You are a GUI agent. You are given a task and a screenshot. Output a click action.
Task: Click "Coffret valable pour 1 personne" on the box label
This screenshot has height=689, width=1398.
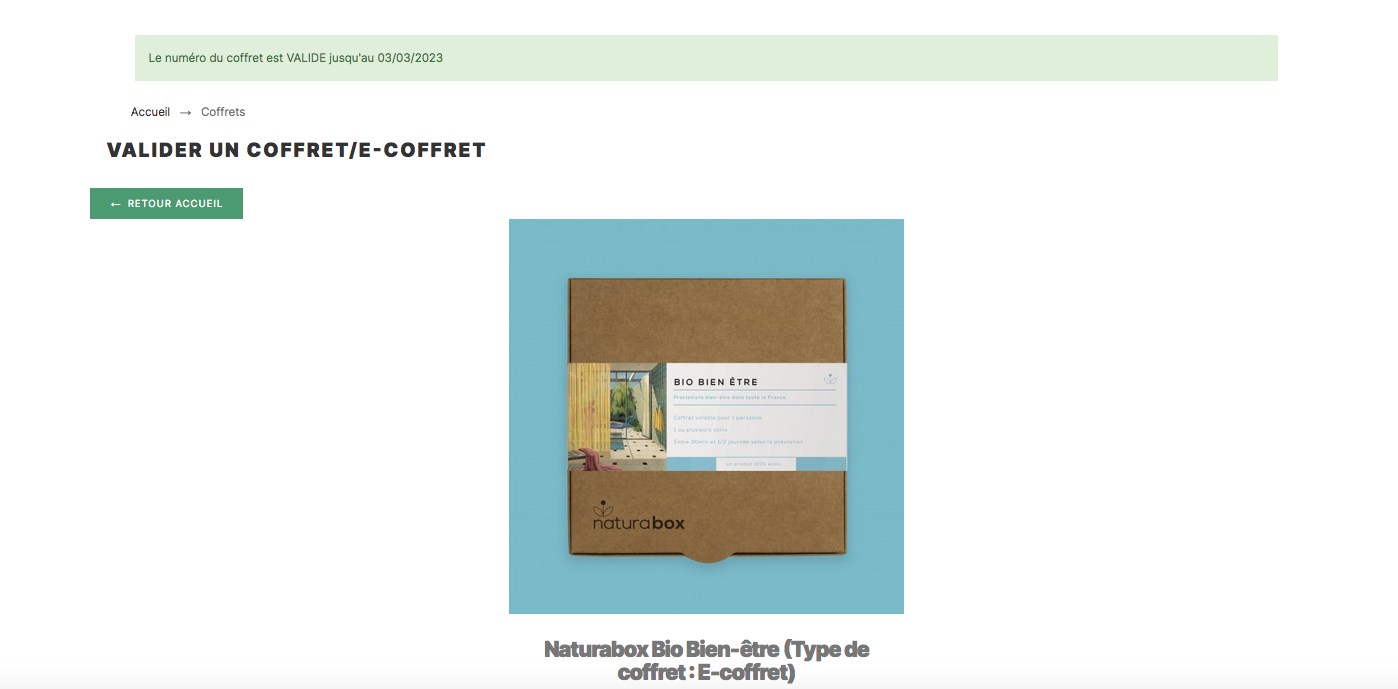click(717, 417)
